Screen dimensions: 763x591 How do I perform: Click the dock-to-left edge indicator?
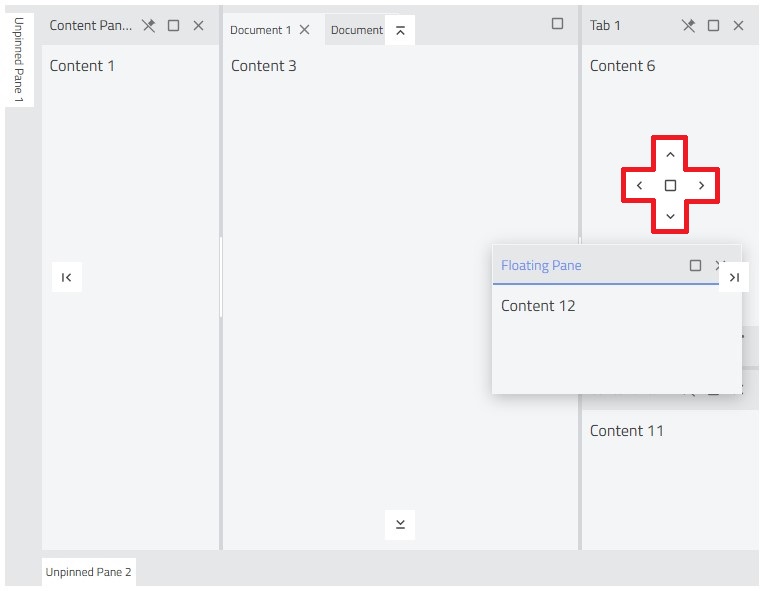pos(66,277)
